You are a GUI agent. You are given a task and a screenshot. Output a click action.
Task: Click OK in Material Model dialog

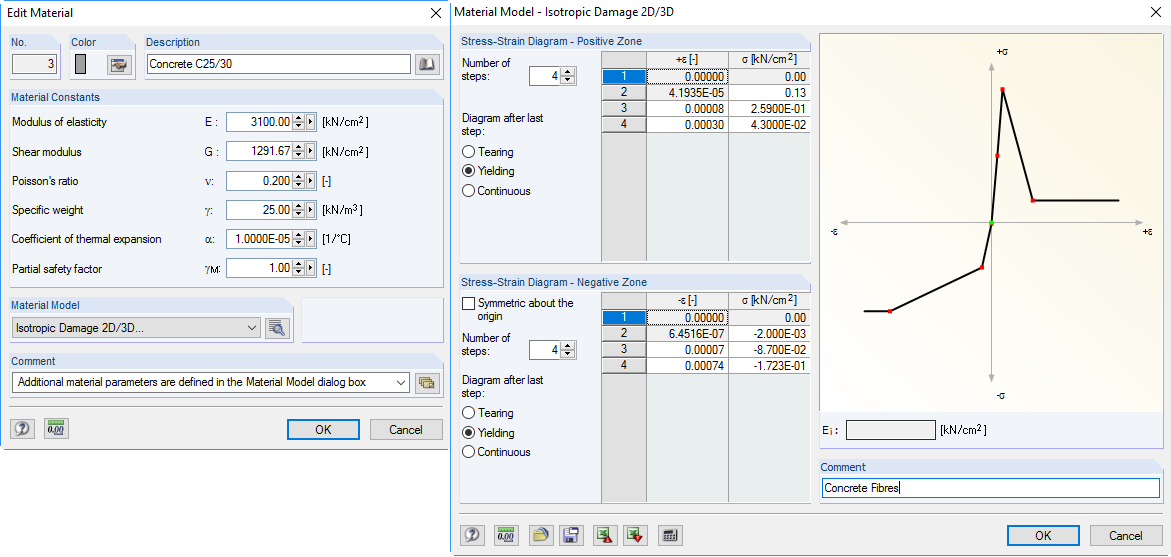point(1043,535)
